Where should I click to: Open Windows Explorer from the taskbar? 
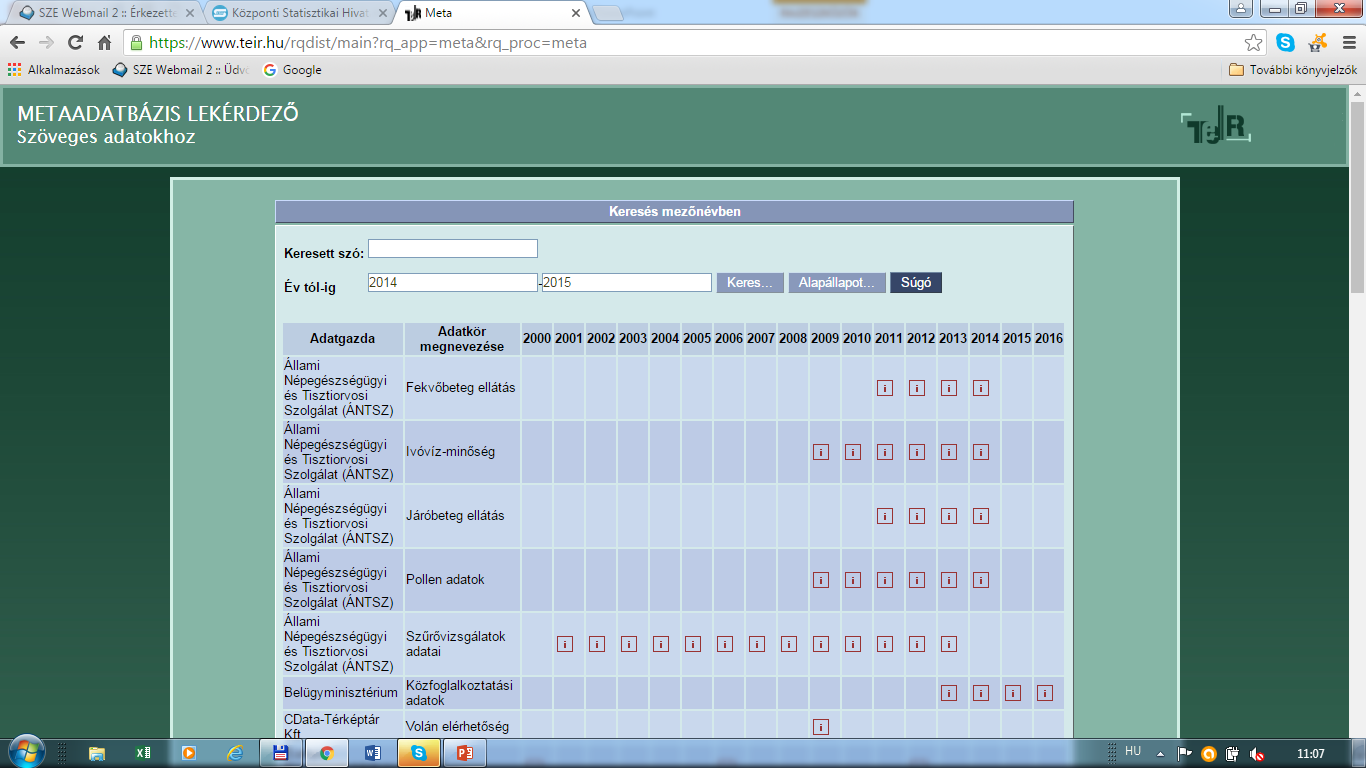[97, 752]
